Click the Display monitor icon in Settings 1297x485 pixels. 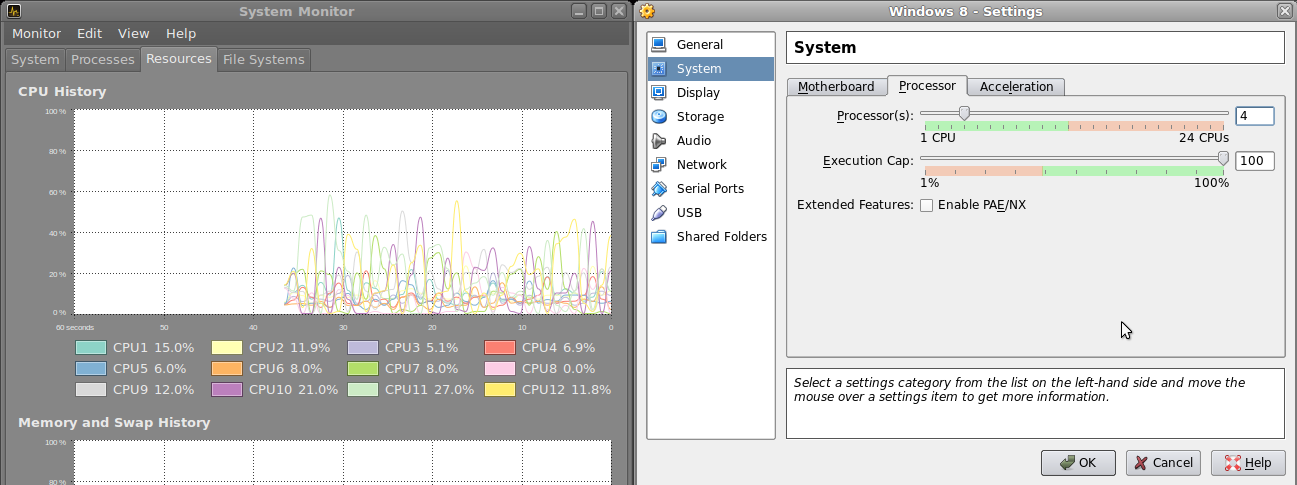coord(658,92)
